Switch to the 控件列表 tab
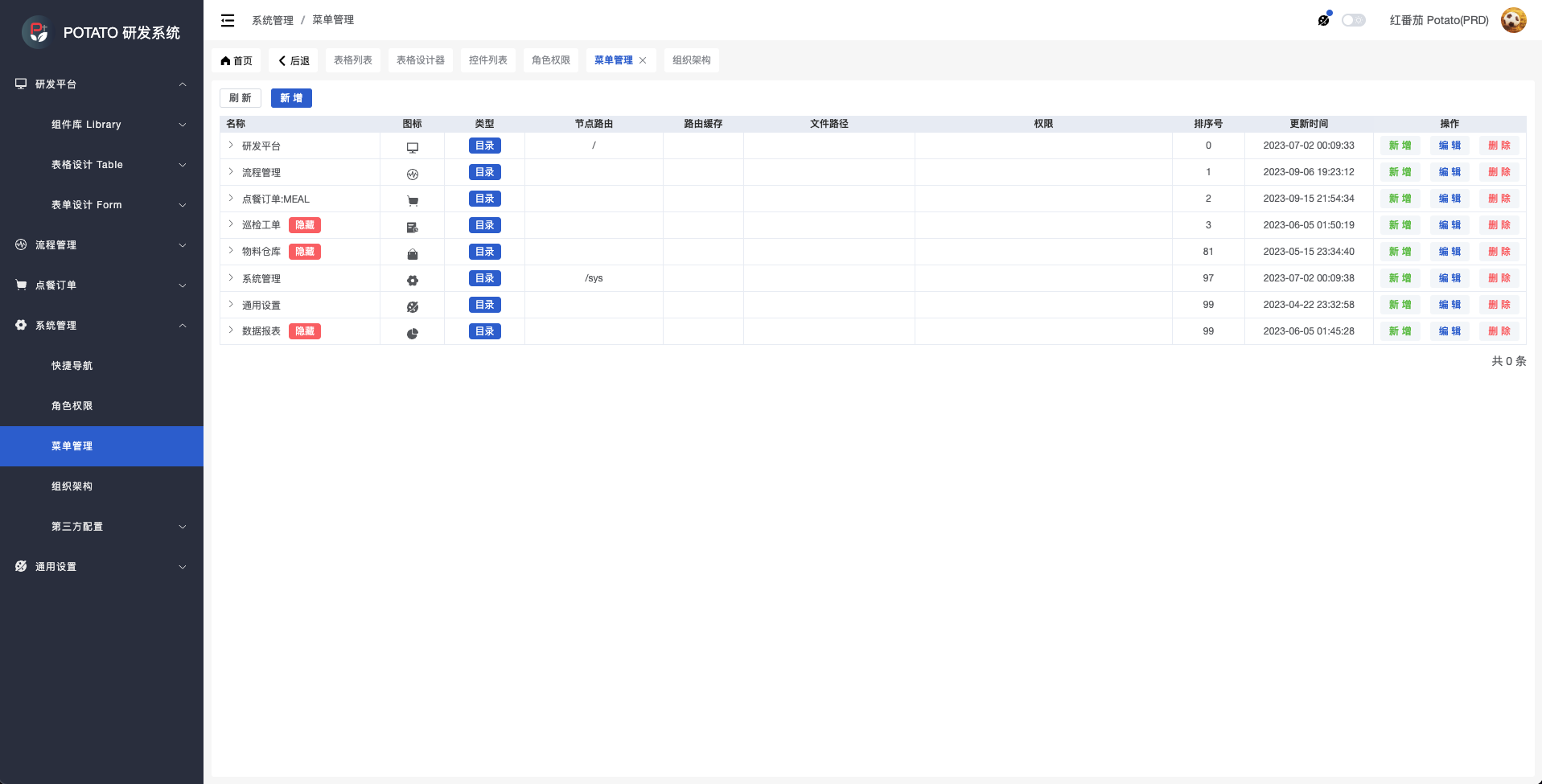The width and height of the screenshot is (1542, 784). 488,60
